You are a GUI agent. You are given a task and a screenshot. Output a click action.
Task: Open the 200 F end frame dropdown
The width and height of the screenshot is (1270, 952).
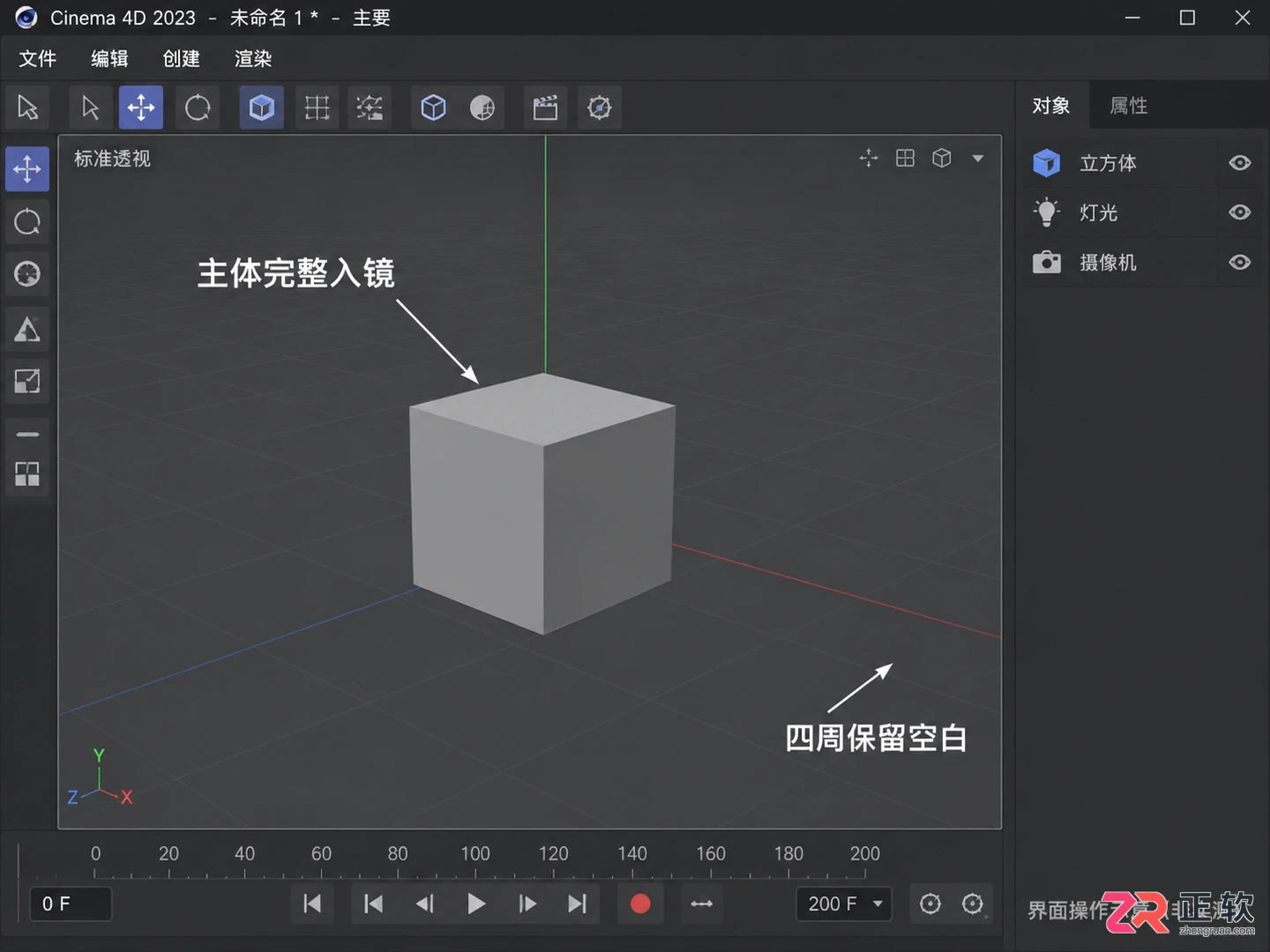point(845,904)
